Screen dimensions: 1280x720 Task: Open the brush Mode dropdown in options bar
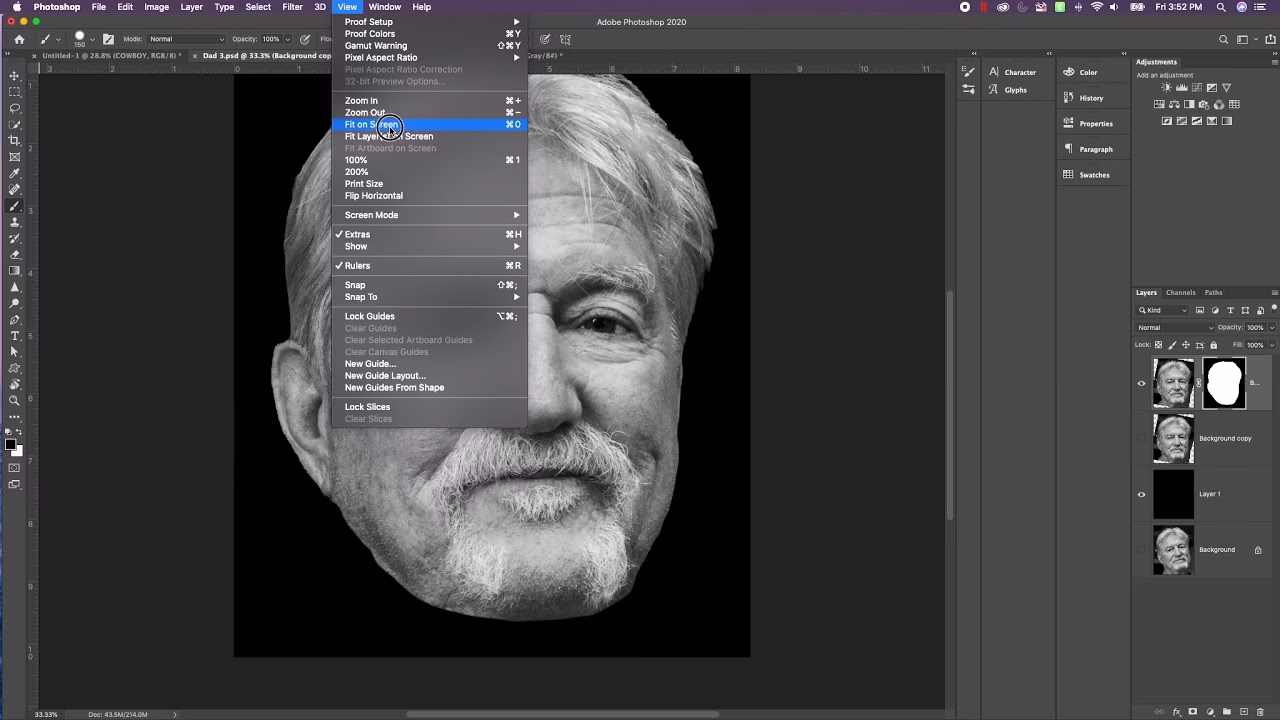[x=186, y=39]
